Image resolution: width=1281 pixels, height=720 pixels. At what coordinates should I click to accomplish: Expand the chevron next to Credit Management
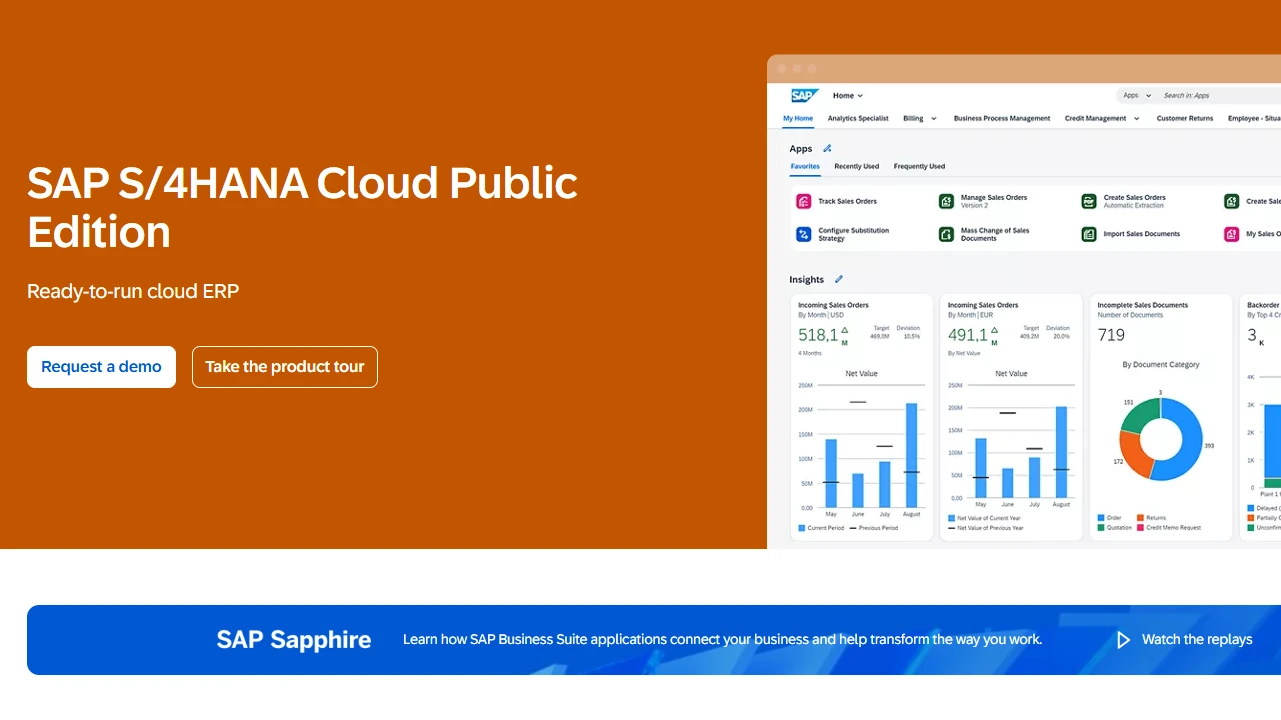(x=1136, y=119)
